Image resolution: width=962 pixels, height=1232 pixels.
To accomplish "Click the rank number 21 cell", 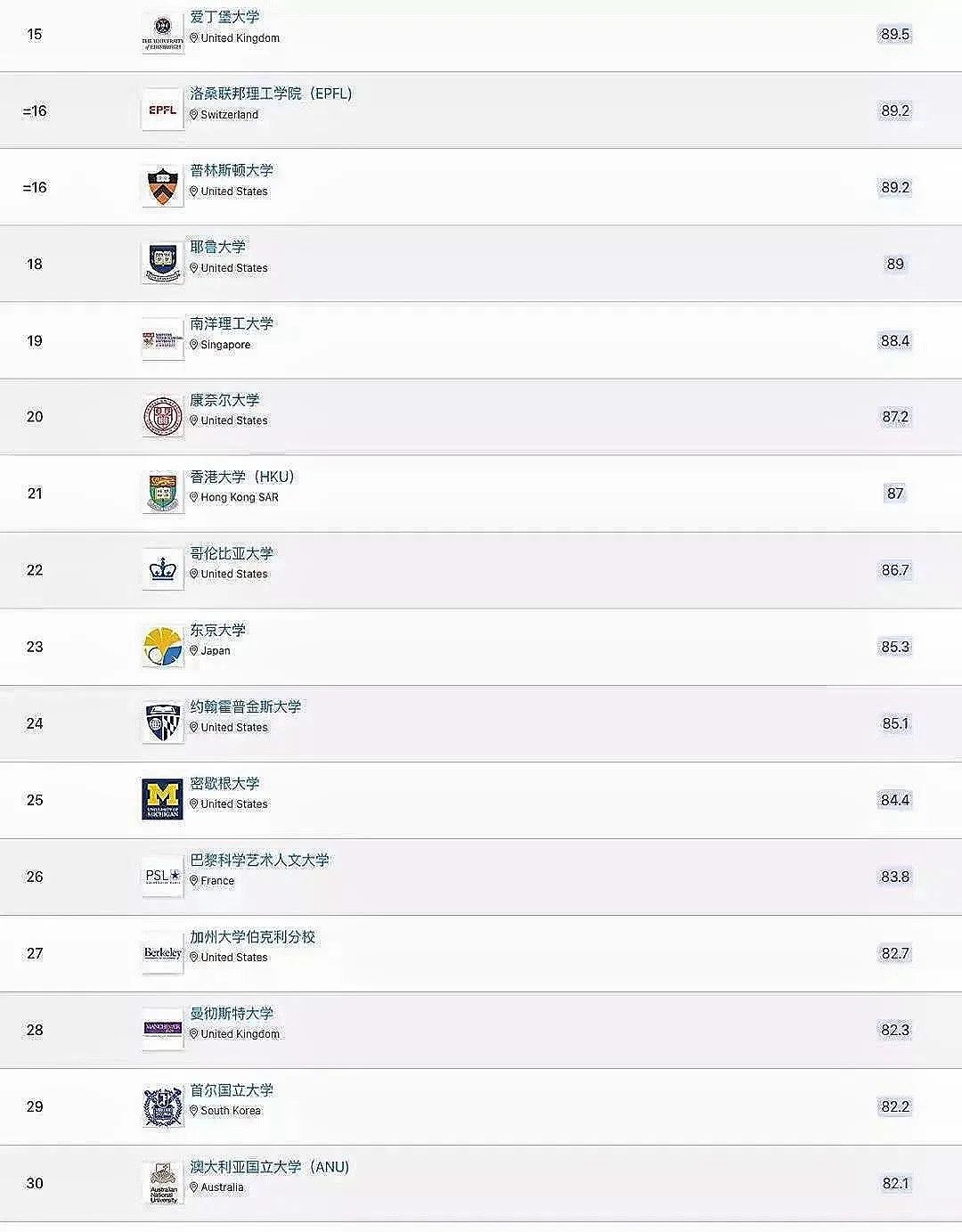I will (x=35, y=494).
